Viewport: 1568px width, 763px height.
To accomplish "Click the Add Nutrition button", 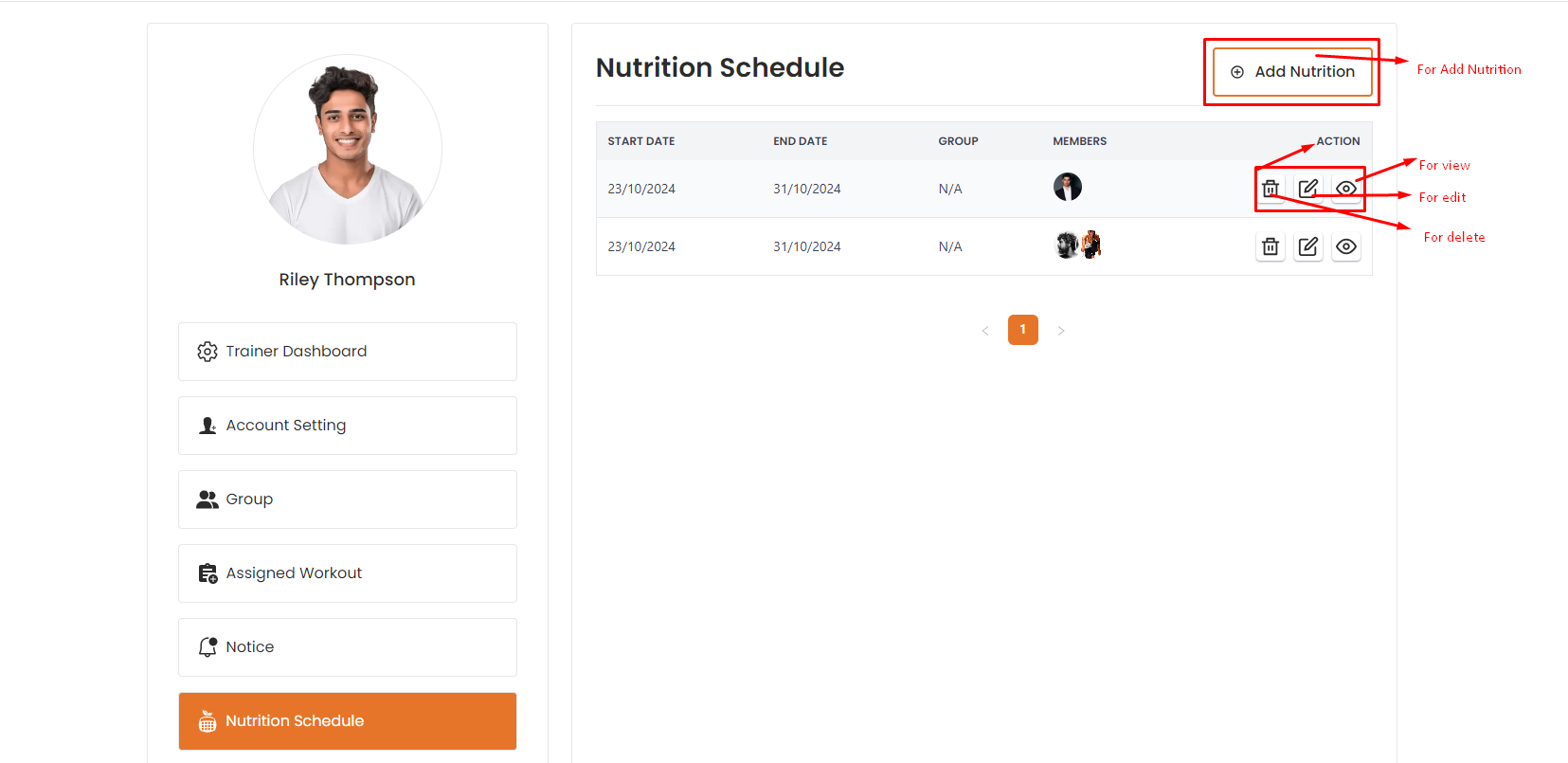I will (1292, 72).
